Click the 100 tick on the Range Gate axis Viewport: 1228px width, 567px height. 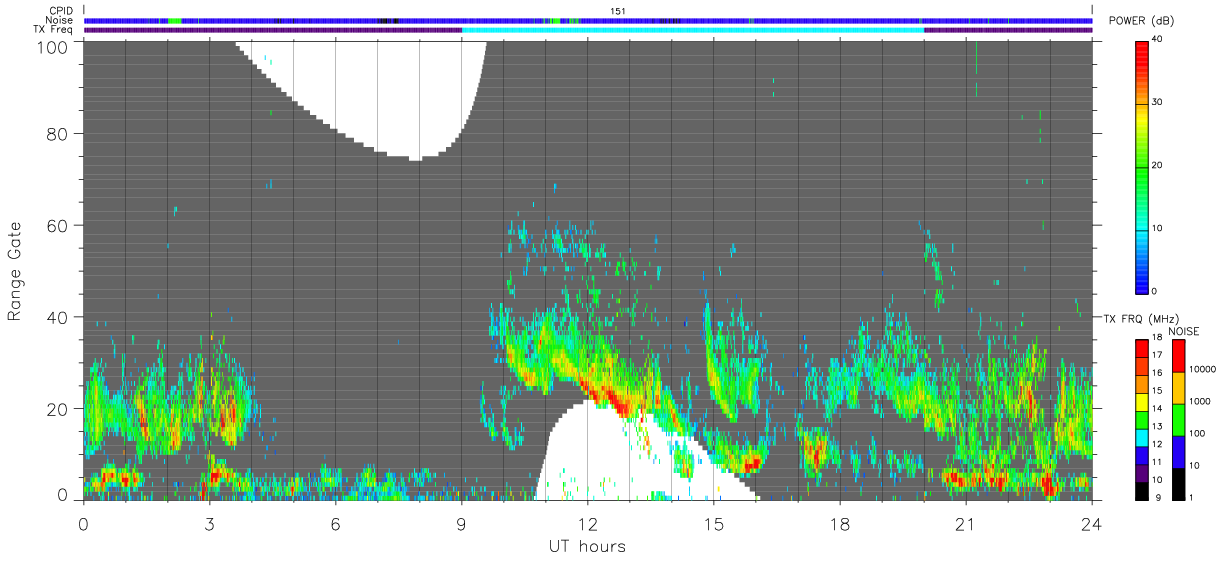coord(54,47)
